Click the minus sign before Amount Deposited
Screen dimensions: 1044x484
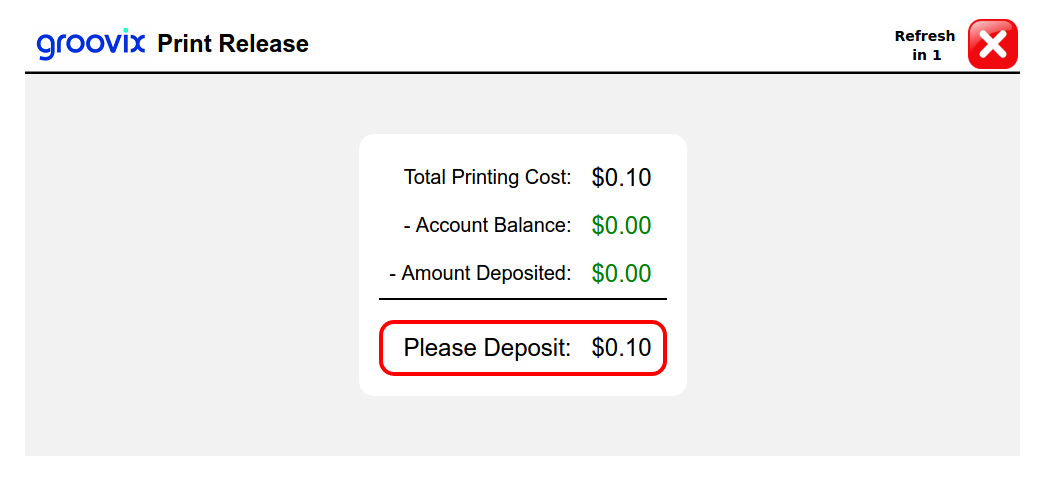pos(393,274)
